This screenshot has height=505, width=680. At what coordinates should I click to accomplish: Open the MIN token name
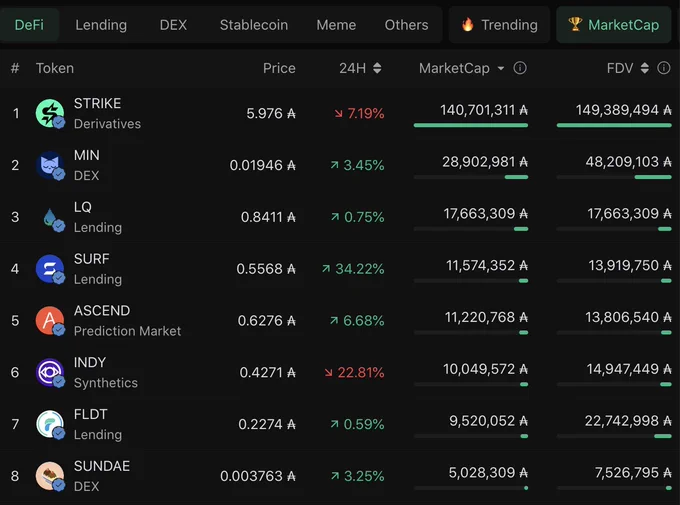(87, 155)
